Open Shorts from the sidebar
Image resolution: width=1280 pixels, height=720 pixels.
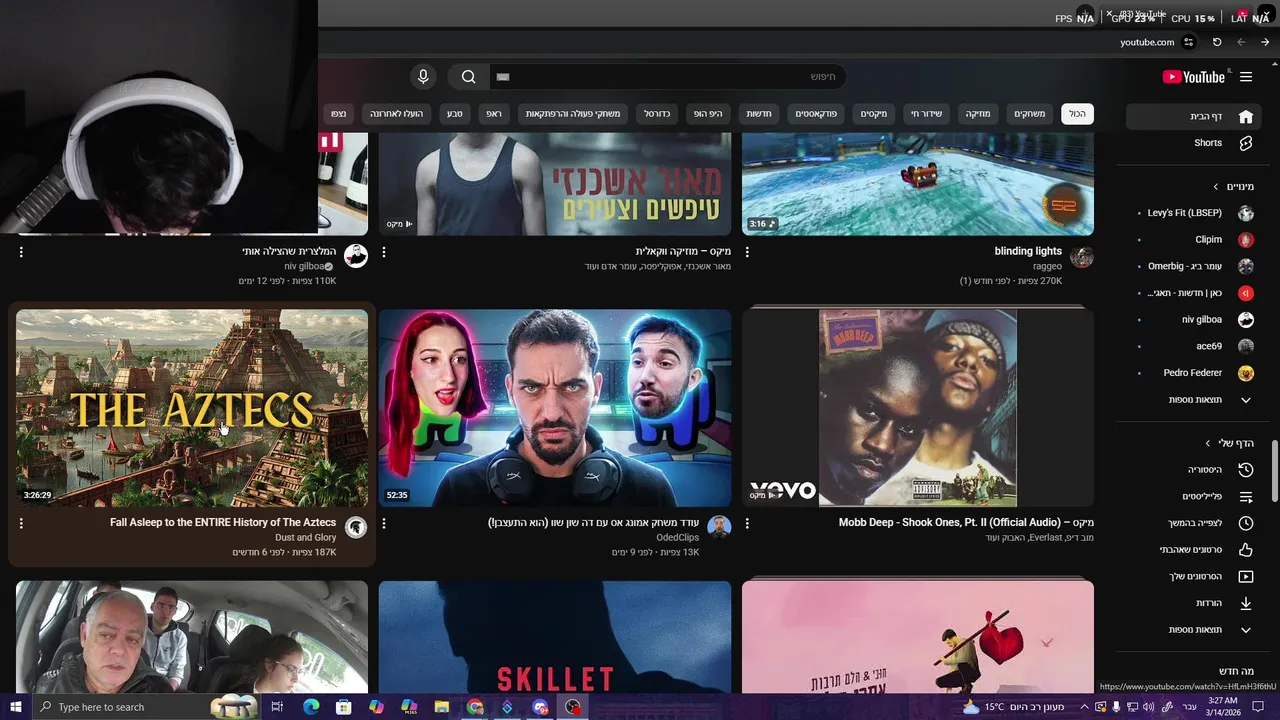(1192, 143)
